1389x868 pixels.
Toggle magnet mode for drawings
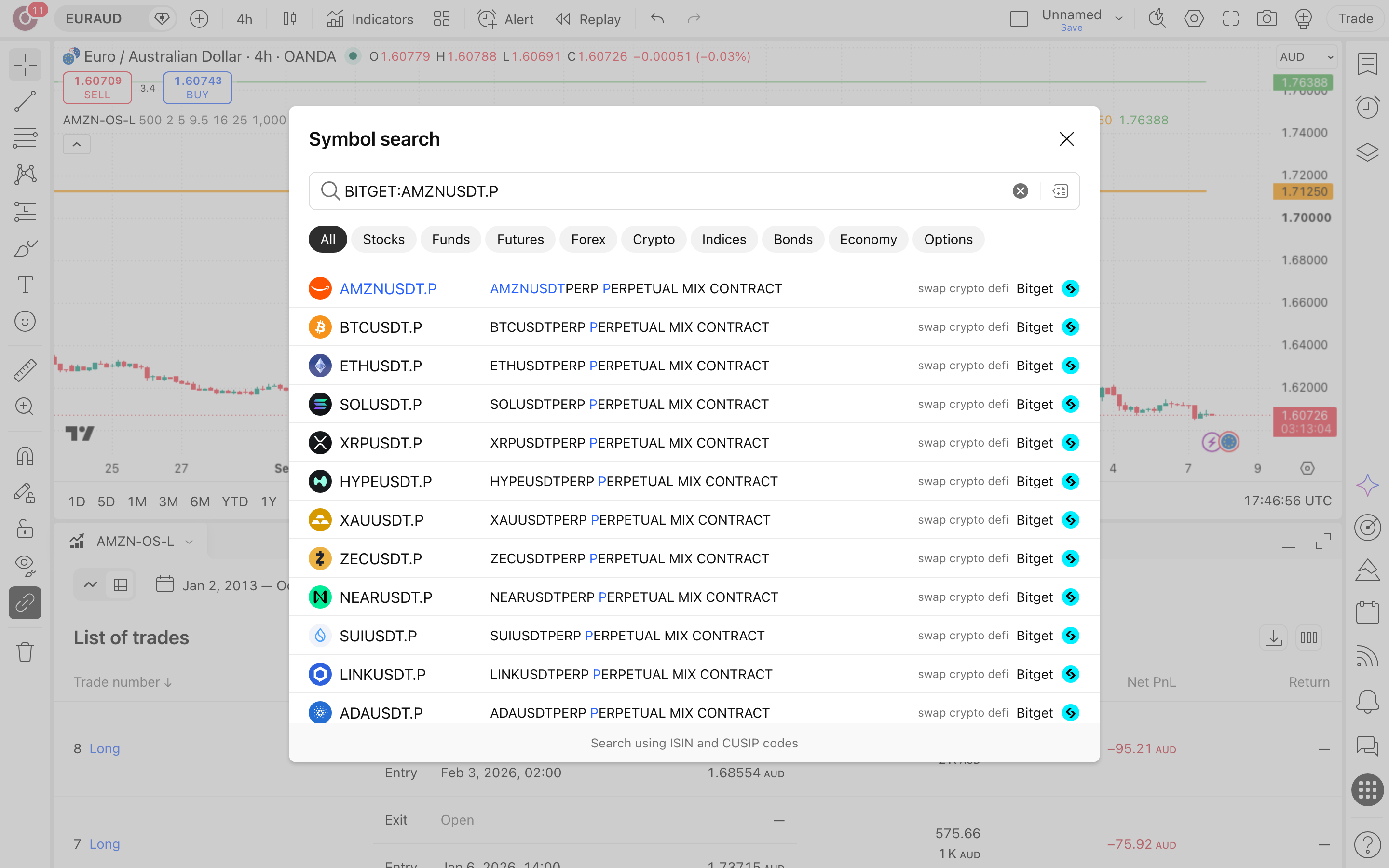25,456
